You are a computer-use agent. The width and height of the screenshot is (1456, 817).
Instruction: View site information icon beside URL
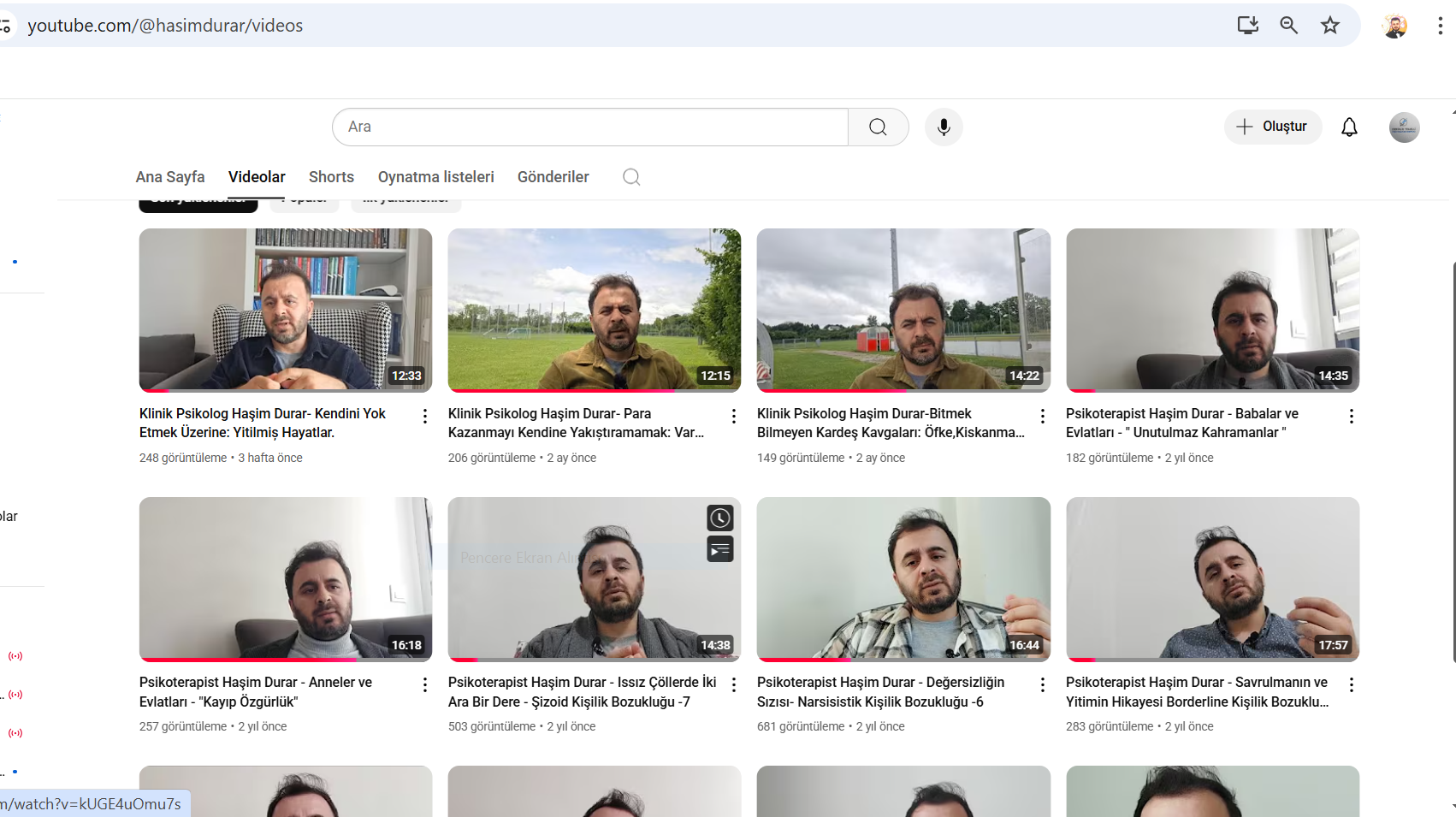click(6, 26)
